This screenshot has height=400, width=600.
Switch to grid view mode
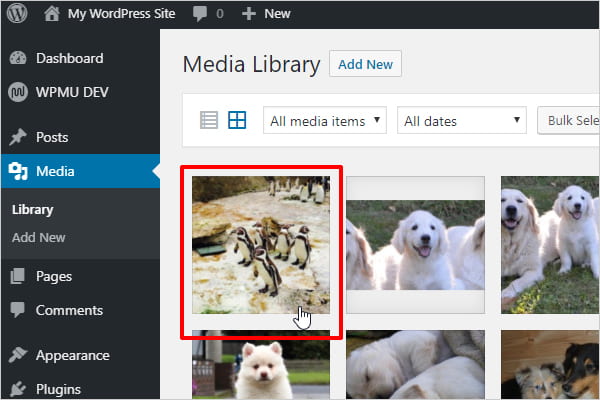pos(237,121)
